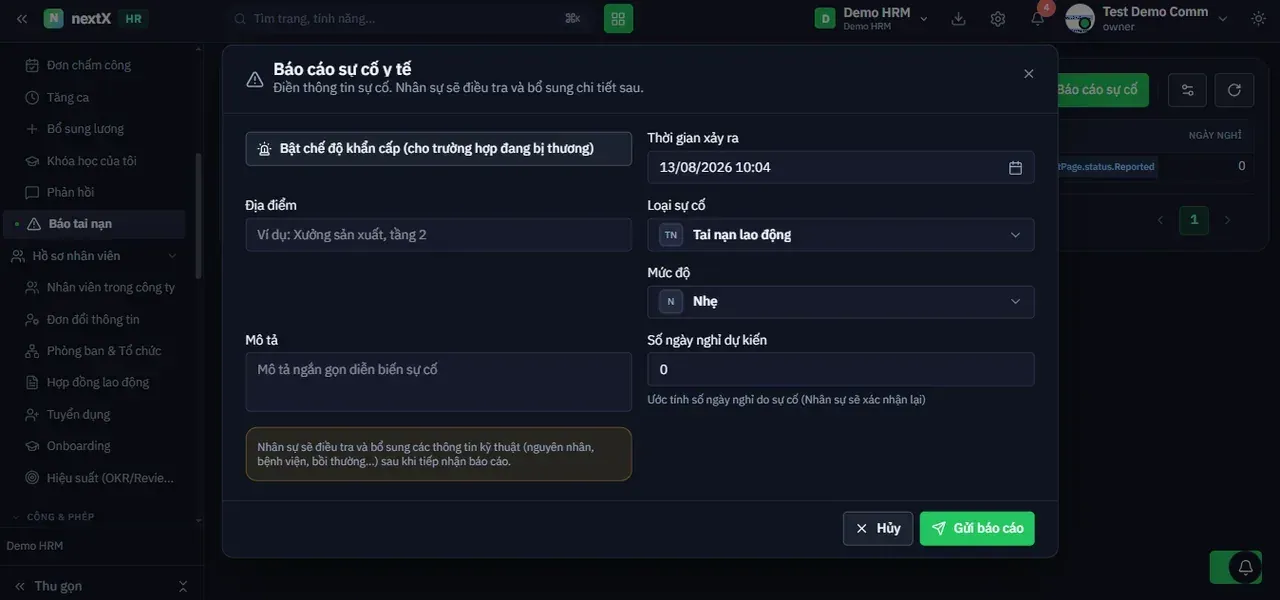
Task: Click the refresh icon behind the dialog
Action: point(1234,90)
